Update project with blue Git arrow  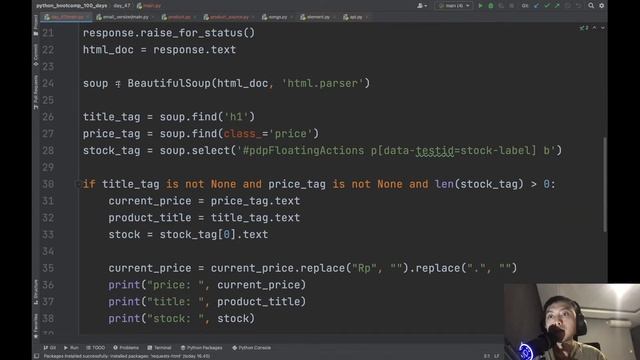[x=536, y=6]
